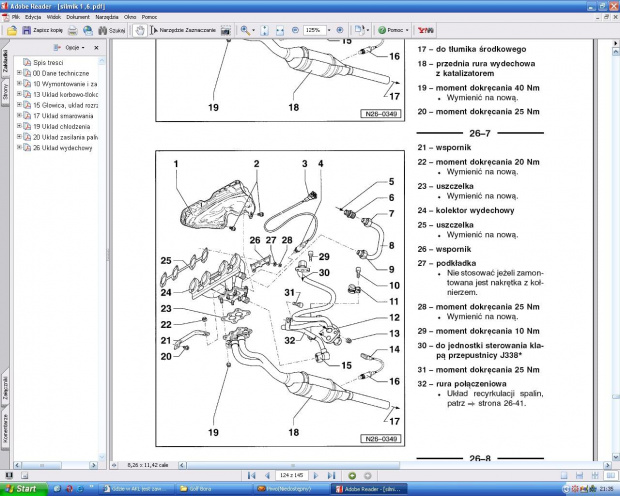Go back to previous view green arrow
This screenshot has height=496, width=620.
[x=352, y=476]
